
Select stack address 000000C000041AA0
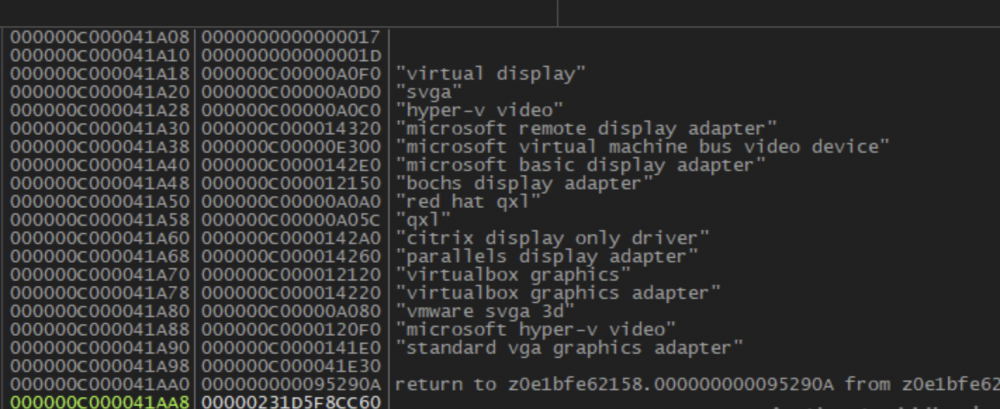[99, 385]
